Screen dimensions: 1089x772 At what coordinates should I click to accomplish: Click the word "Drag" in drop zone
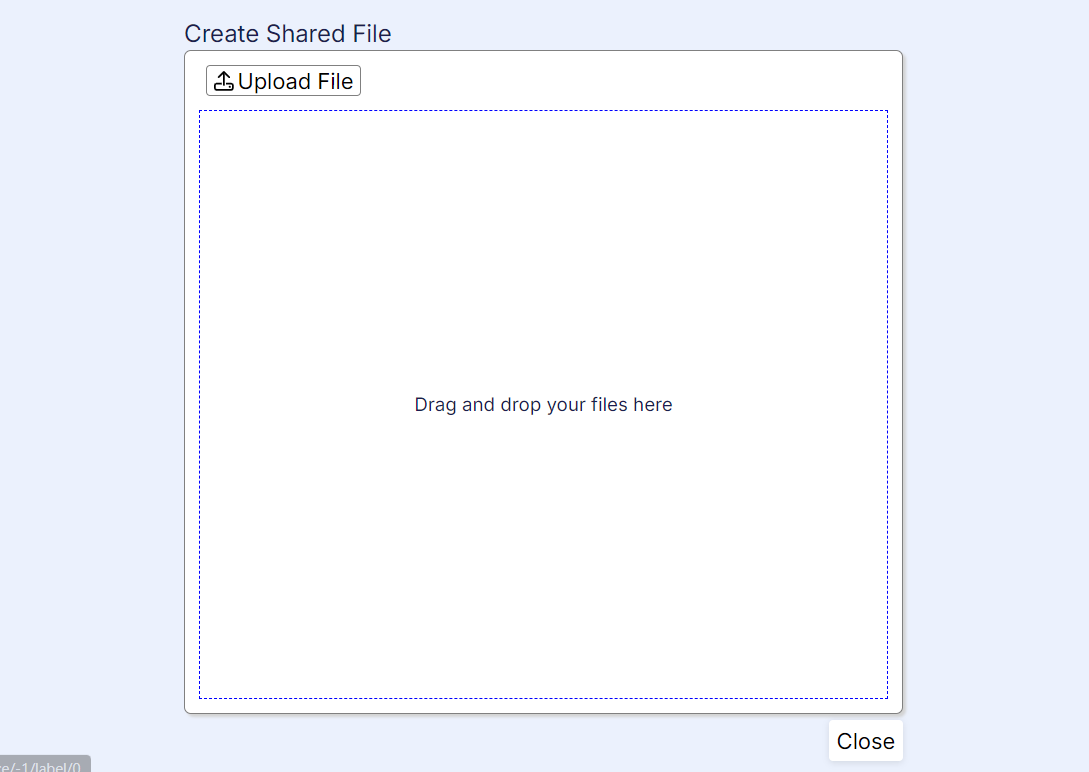(435, 405)
